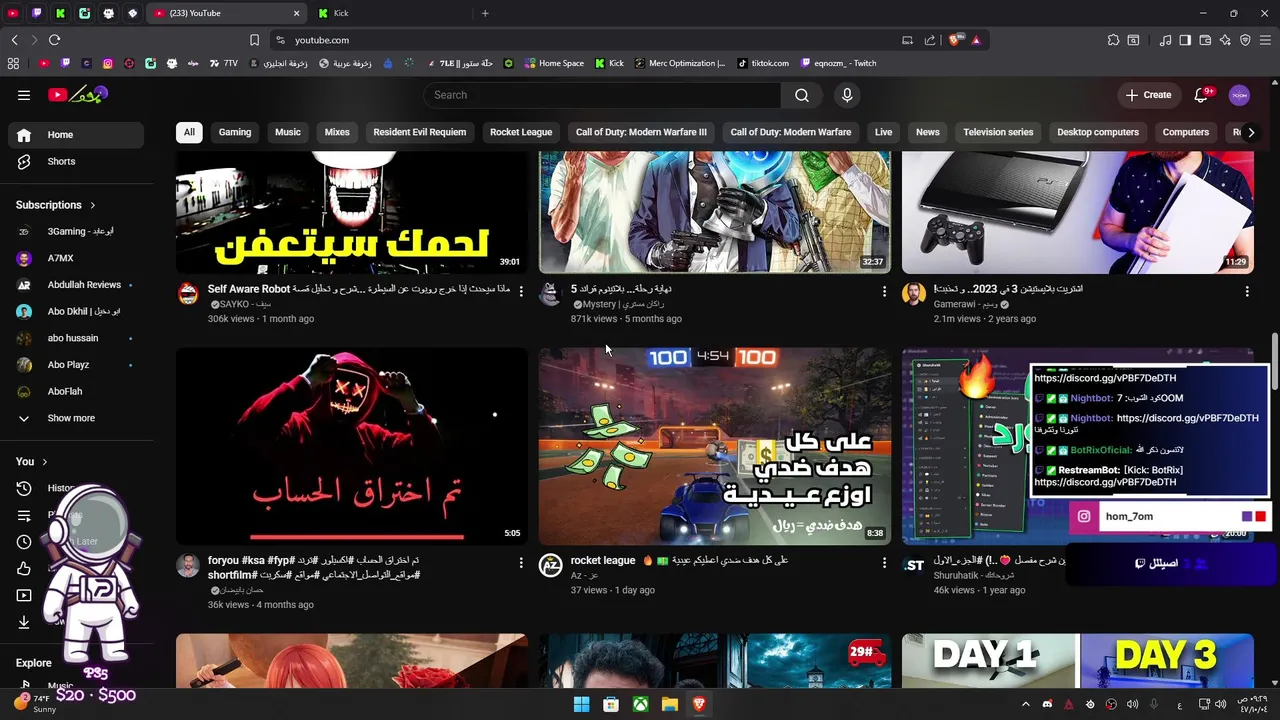1280x720 pixels.
Task: Select the Television series chip
Action: [998, 132]
